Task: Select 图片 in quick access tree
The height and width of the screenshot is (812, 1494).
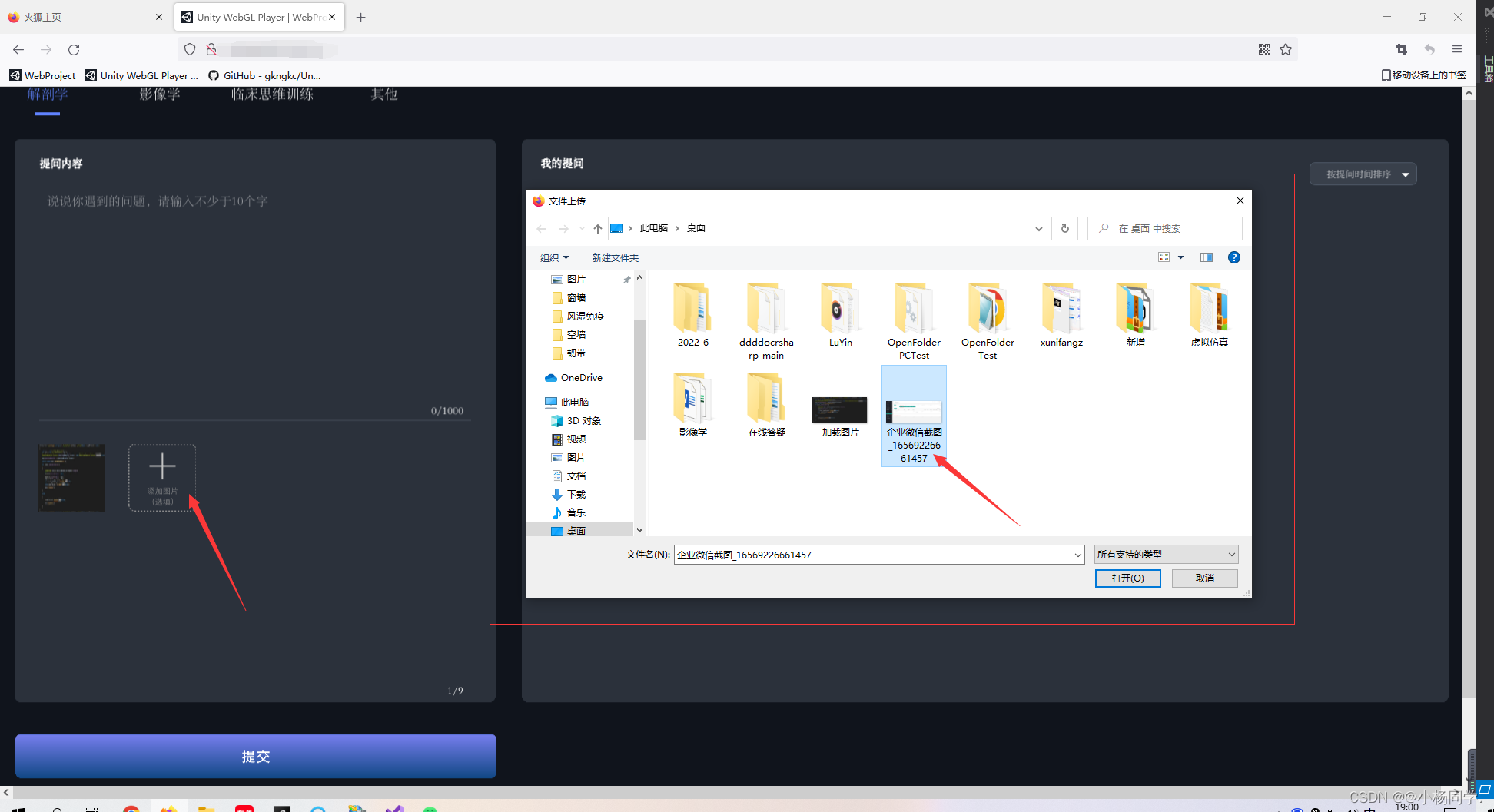Action: (576, 279)
